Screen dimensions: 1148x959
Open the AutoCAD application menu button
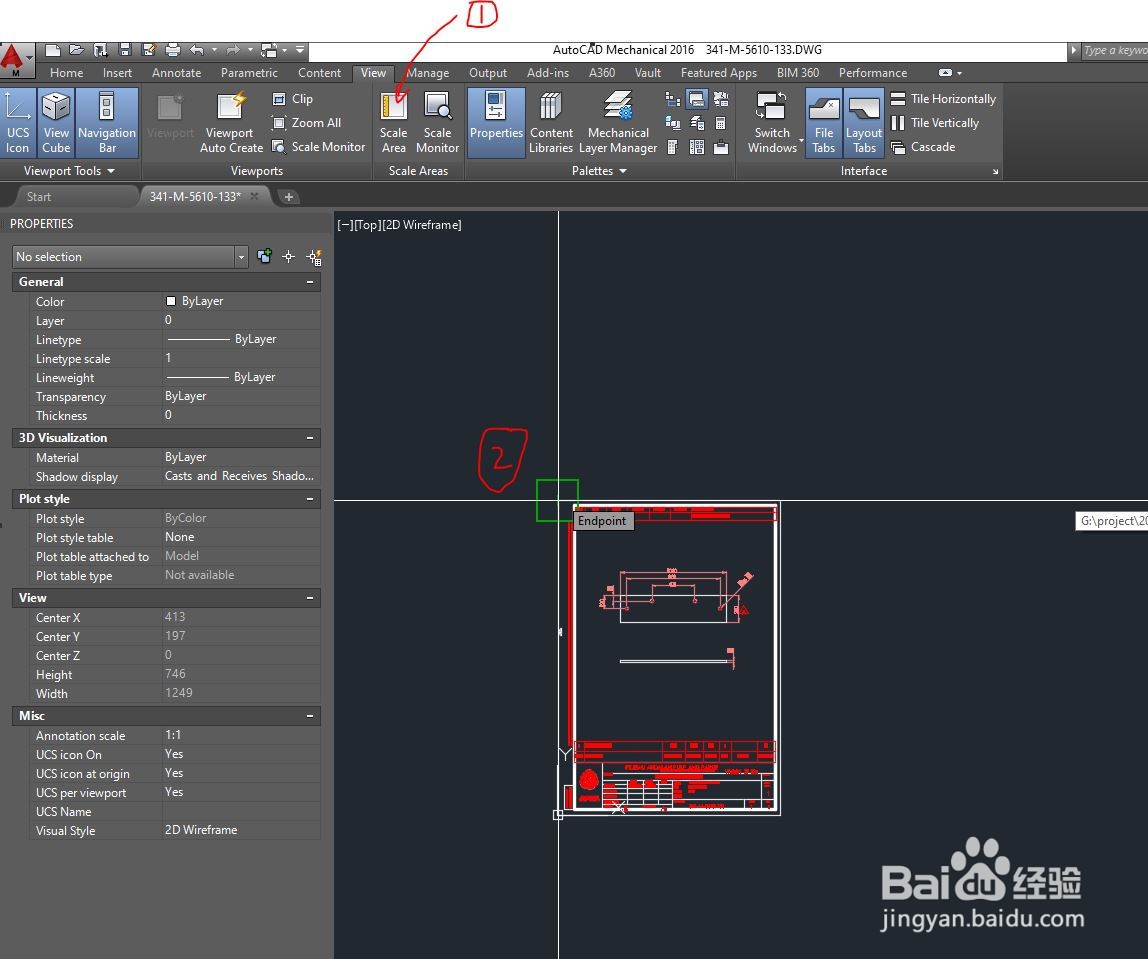(x=16, y=60)
